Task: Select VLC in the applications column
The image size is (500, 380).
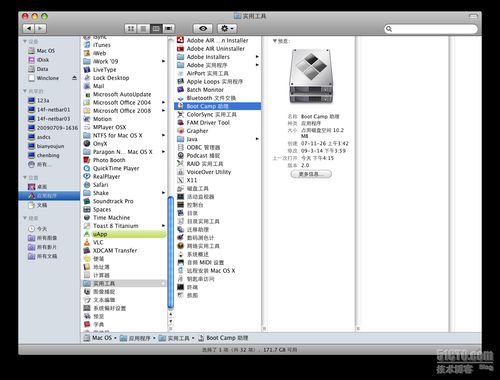Action: 124,242
